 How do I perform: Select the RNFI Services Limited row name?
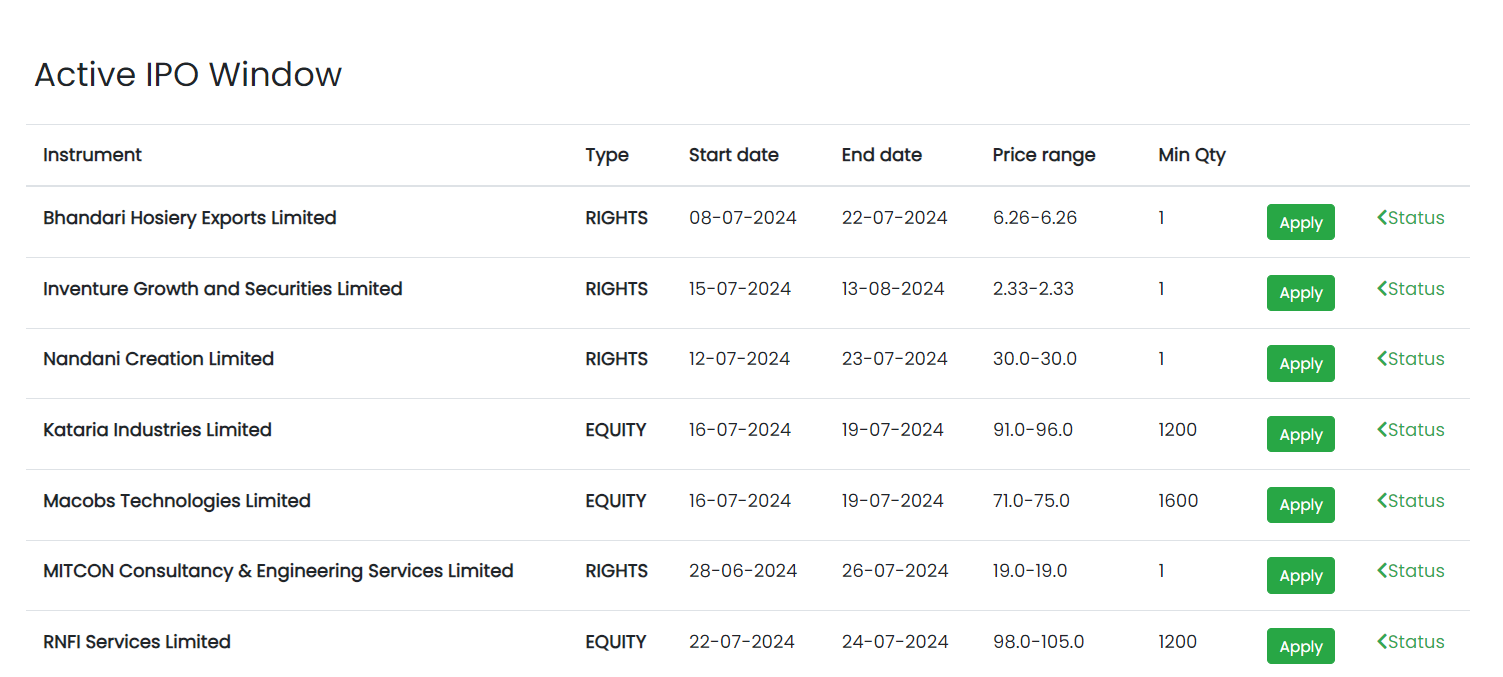(137, 642)
